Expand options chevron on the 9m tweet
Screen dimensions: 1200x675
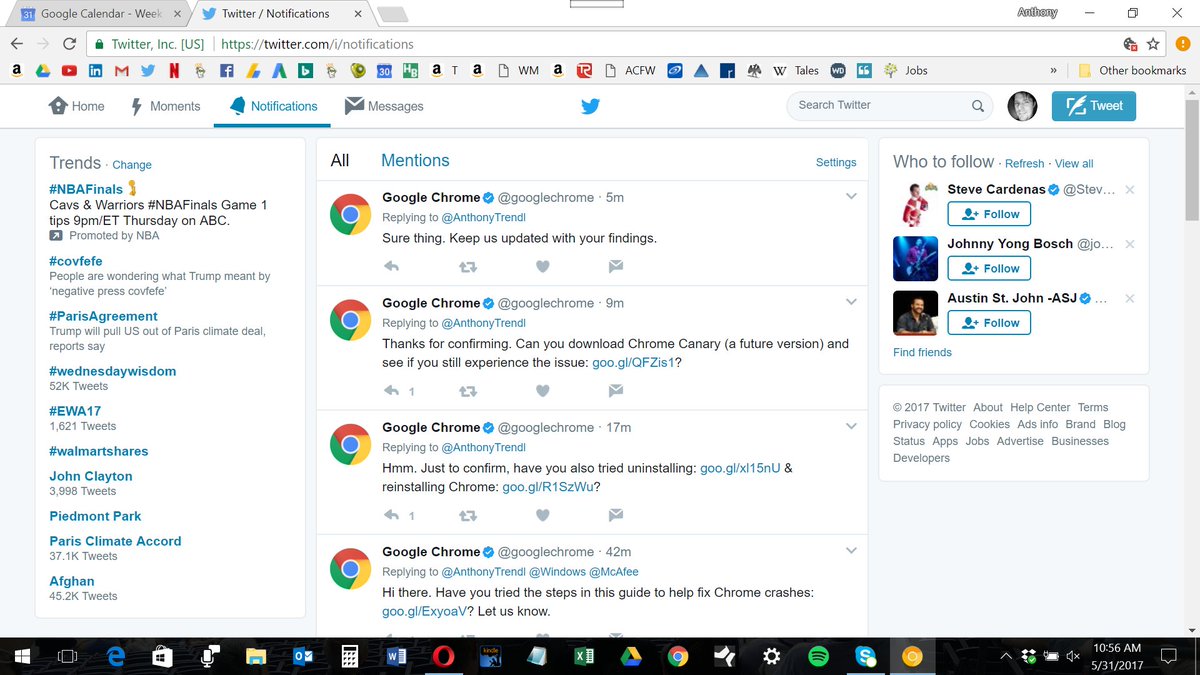coord(851,302)
